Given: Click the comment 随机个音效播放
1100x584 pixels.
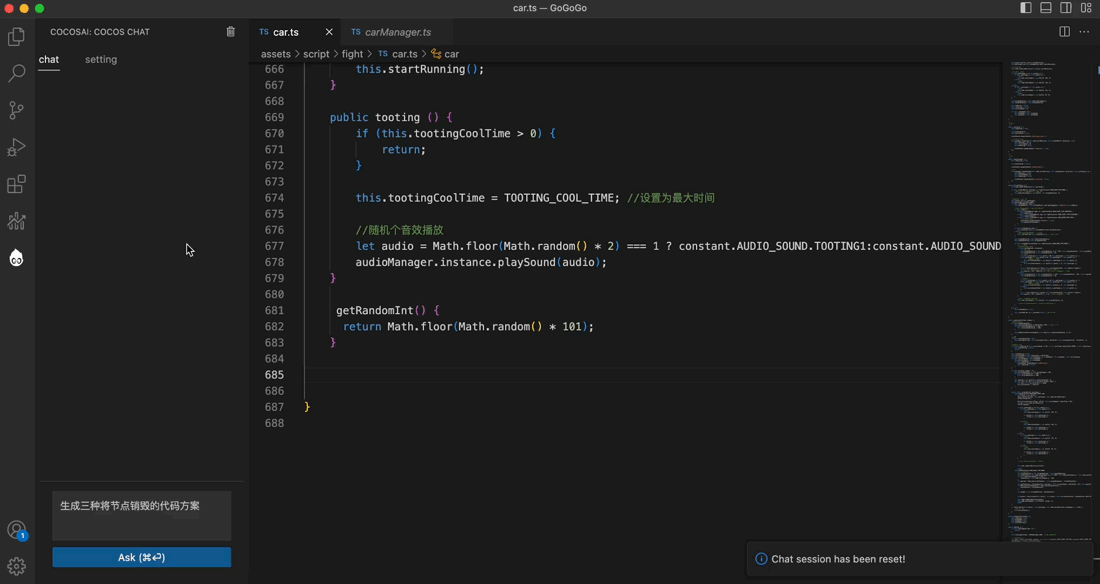Looking at the screenshot, I should coord(399,230).
